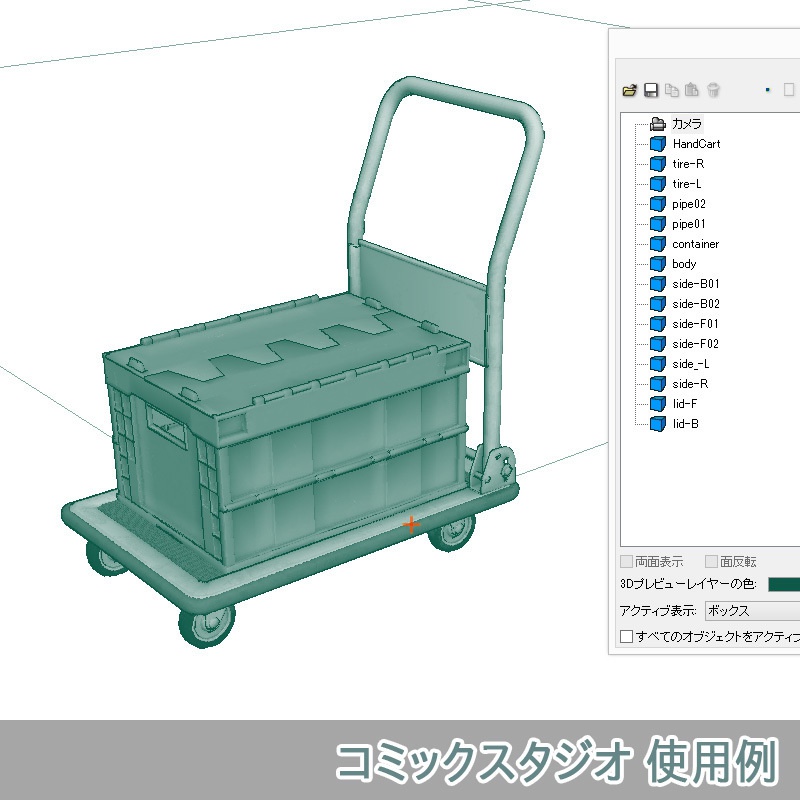Click the blue cube icon next to HandCart
Viewport: 800px width, 800px height.
pyautogui.click(x=657, y=143)
